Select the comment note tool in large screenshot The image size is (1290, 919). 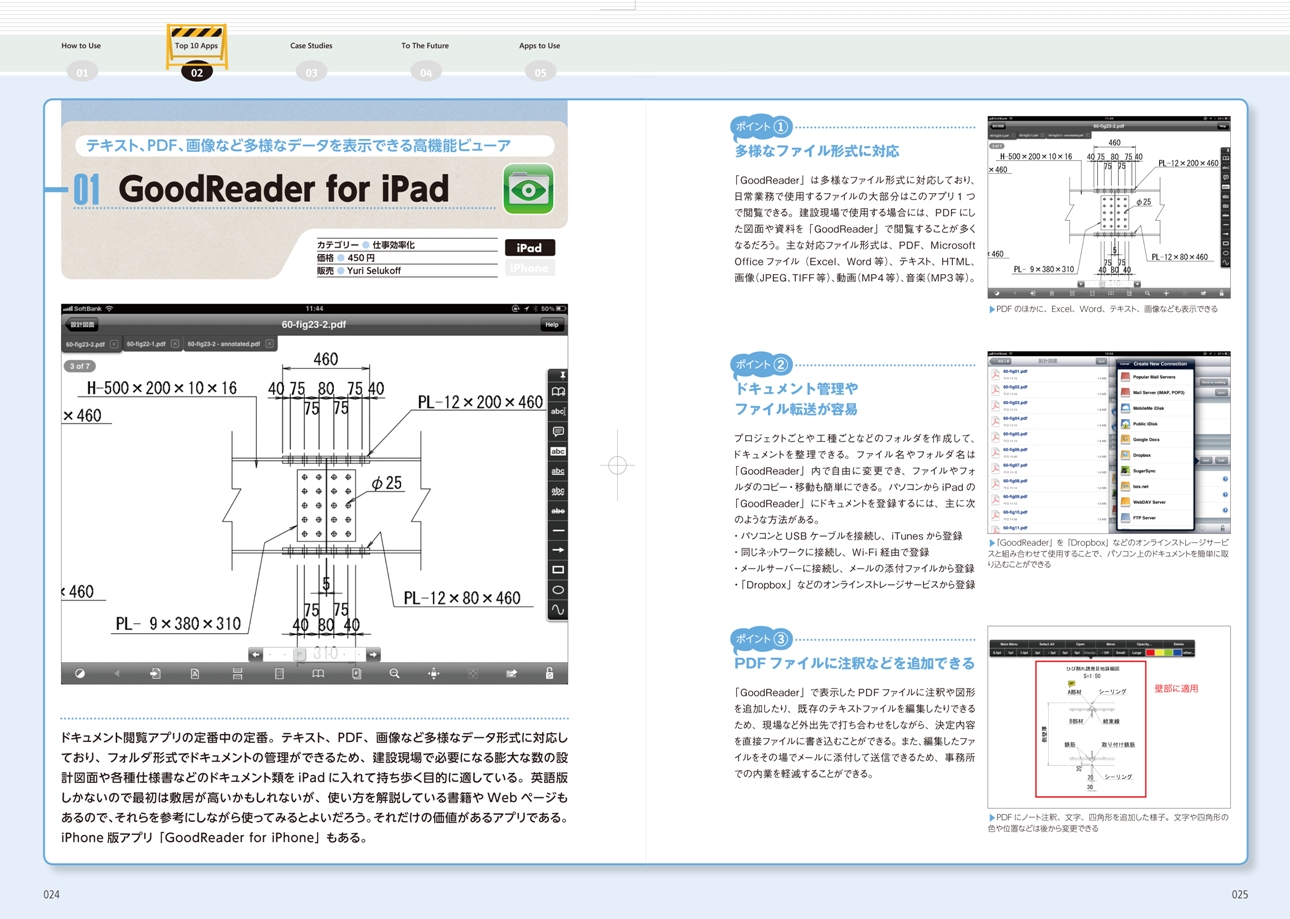pos(558,432)
